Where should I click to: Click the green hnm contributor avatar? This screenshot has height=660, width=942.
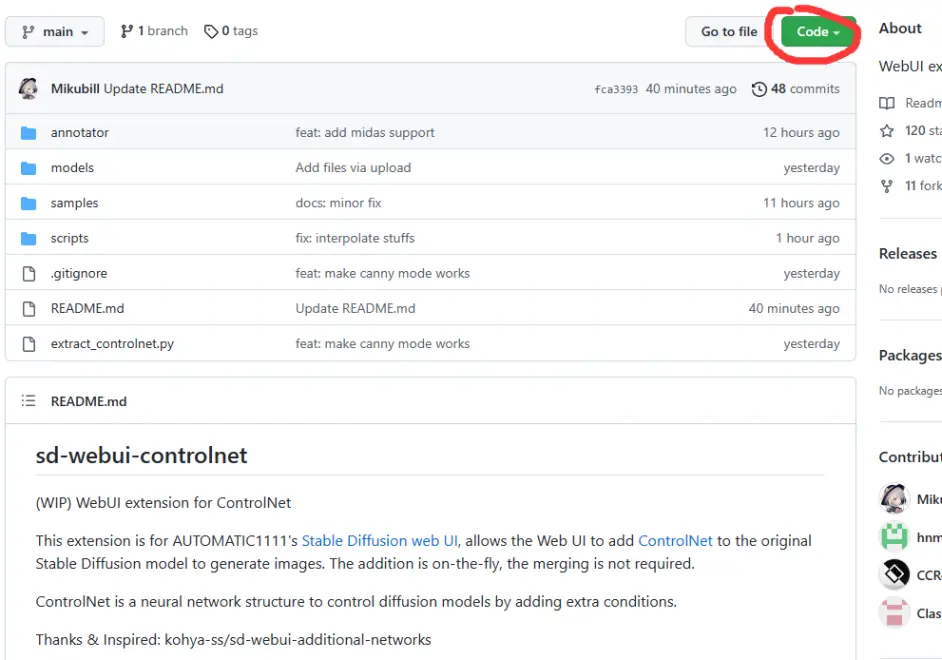click(894, 536)
